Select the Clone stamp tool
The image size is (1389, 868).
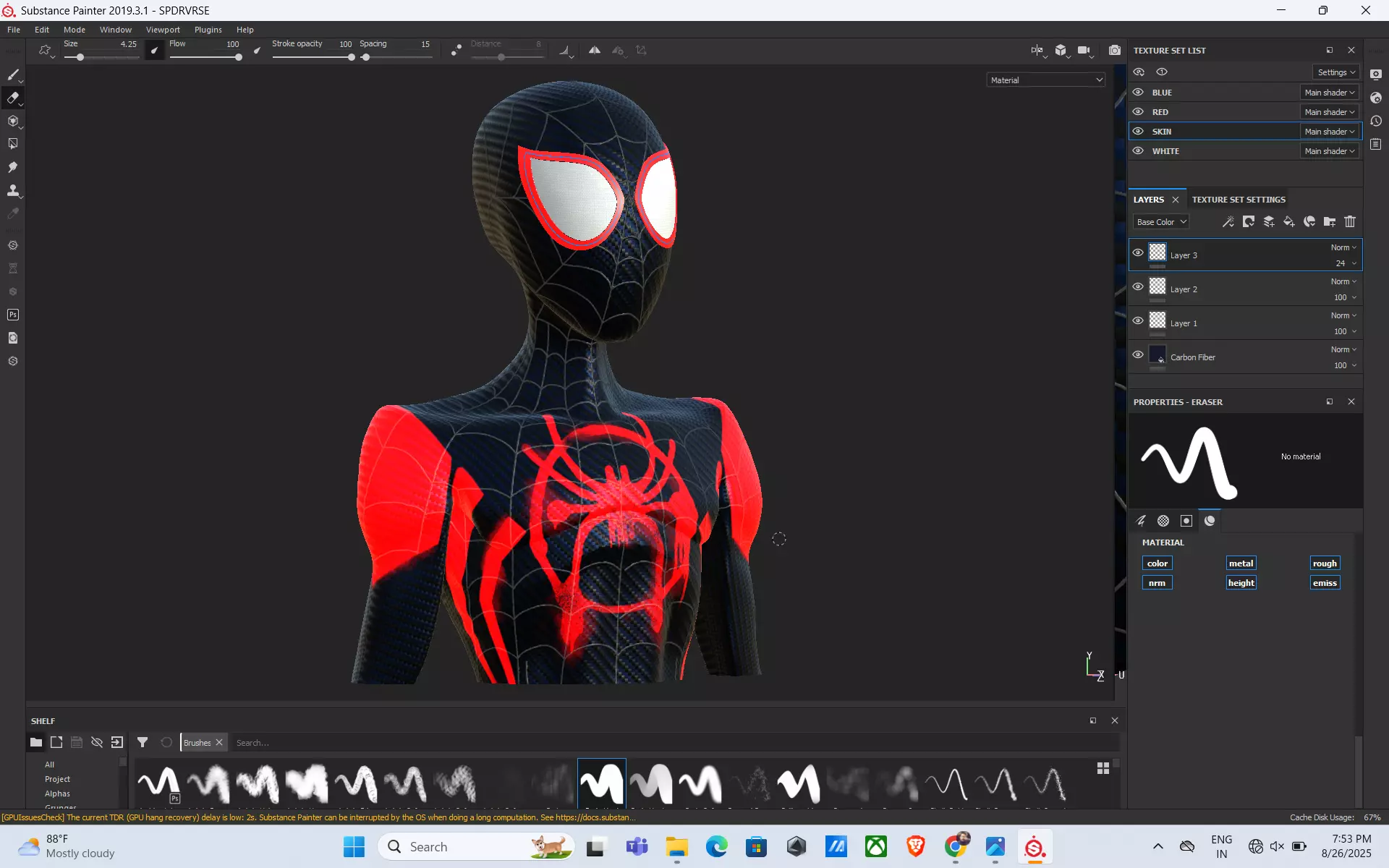[13, 190]
